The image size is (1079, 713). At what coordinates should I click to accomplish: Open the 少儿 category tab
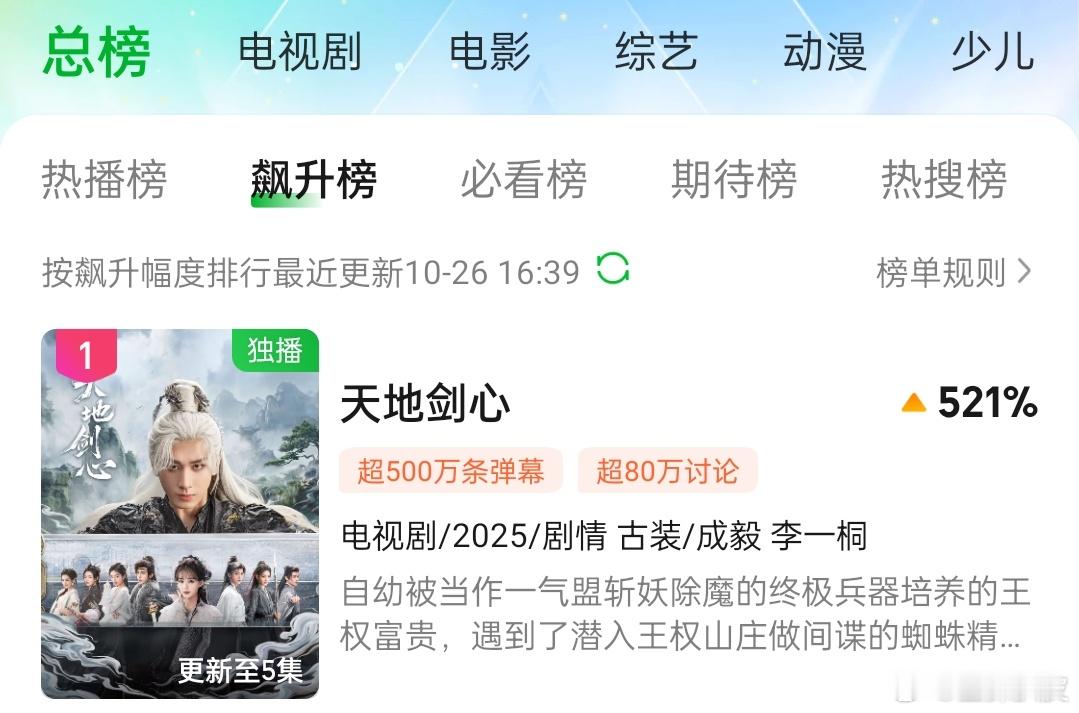pos(992,52)
